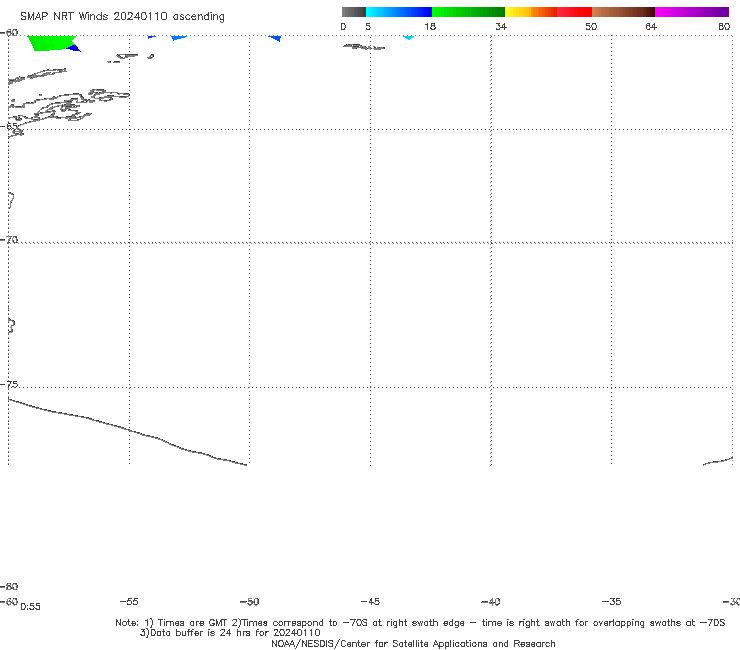Click the blue wind patch near -49 longitude
The height and width of the screenshot is (650, 740).
click(x=276, y=38)
